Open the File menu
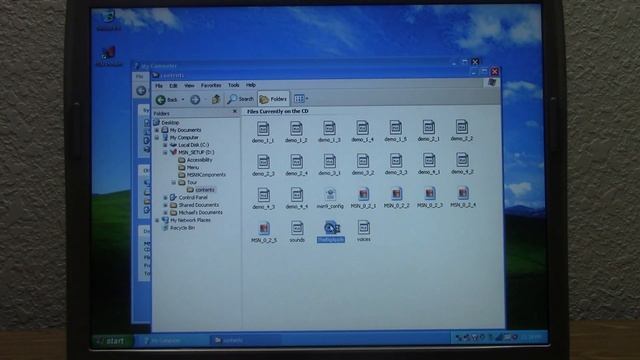The image size is (640, 360). (159, 86)
